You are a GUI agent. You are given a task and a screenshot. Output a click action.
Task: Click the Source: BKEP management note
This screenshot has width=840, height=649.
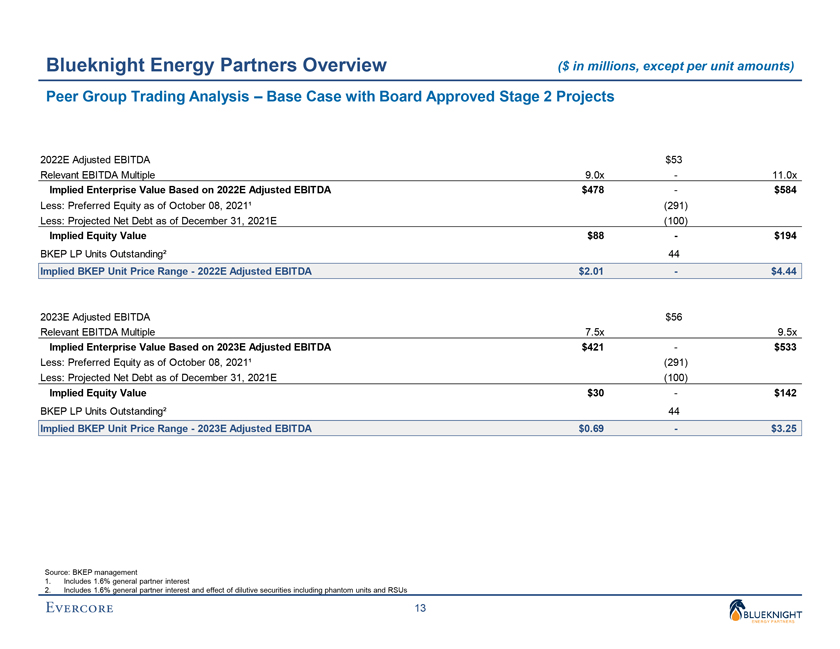tap(91, 572)
